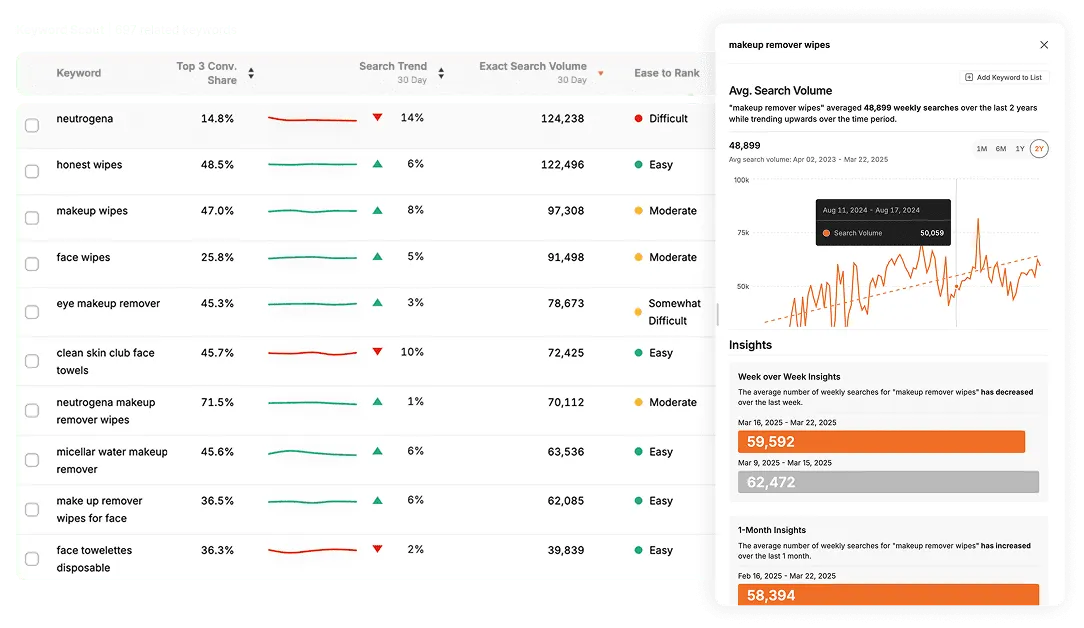
Task: Sort by Search Trend arrows
Action: pyautogui.click(x=441, y=73)
